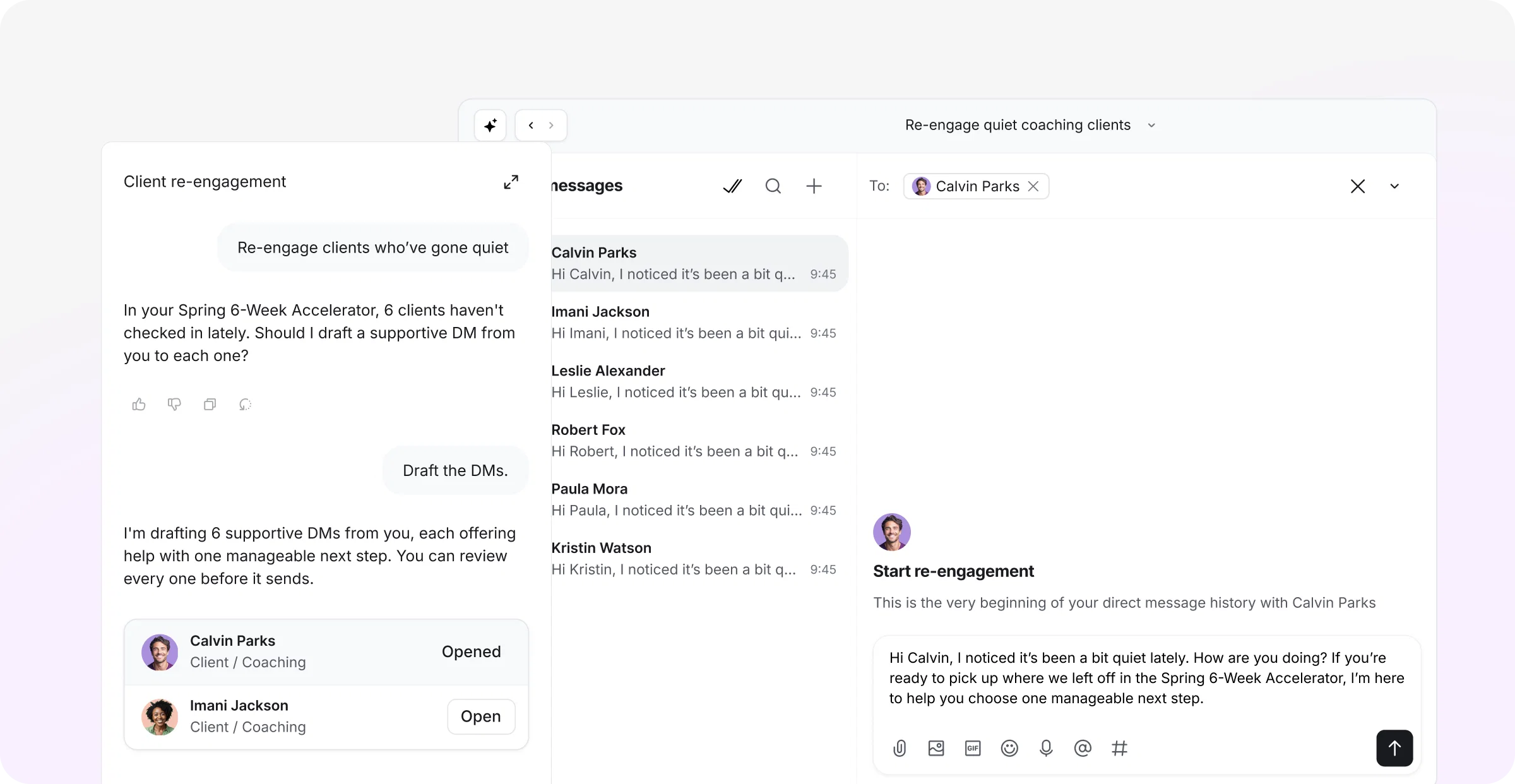Image resolution: width=1515 pixels, height=784 pixels.
Task: Send the drafted message to Calvin
Action: click(1394, 748)
